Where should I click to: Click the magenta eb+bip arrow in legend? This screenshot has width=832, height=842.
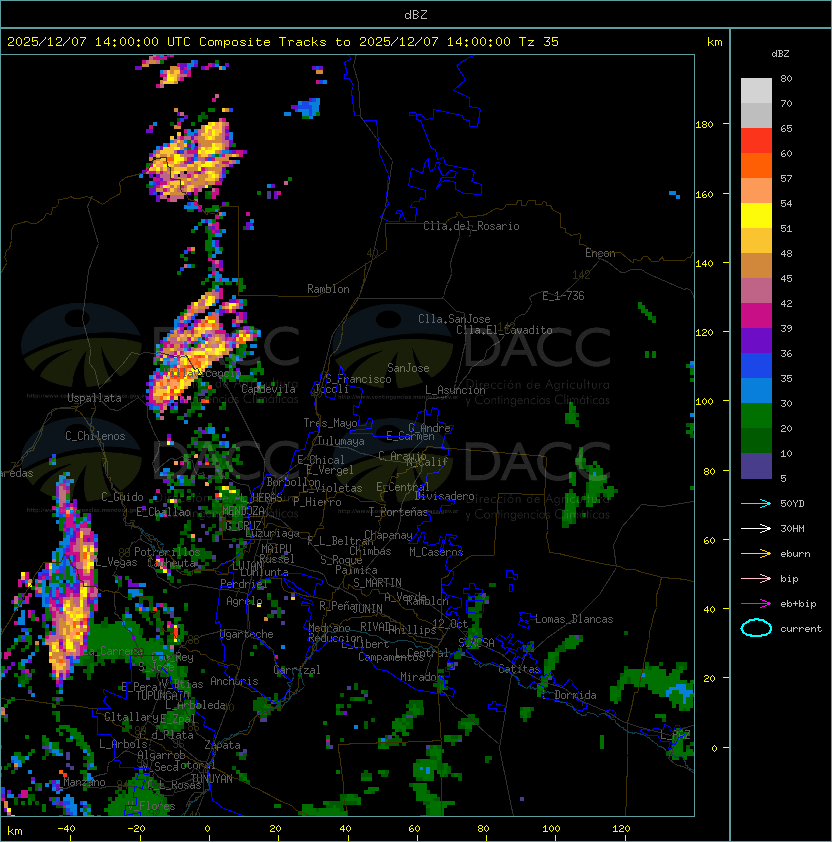coord(756,604)
